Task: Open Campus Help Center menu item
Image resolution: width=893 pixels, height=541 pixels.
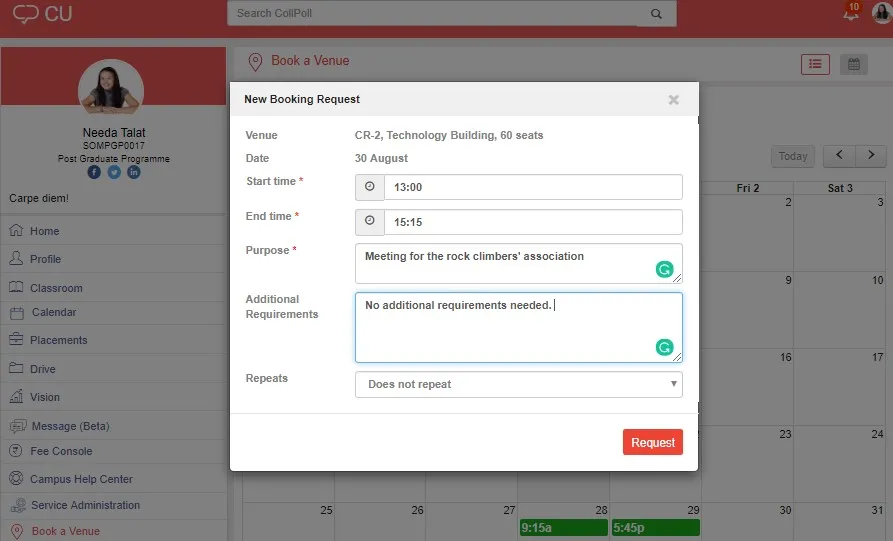Action: tap(81, 479)
